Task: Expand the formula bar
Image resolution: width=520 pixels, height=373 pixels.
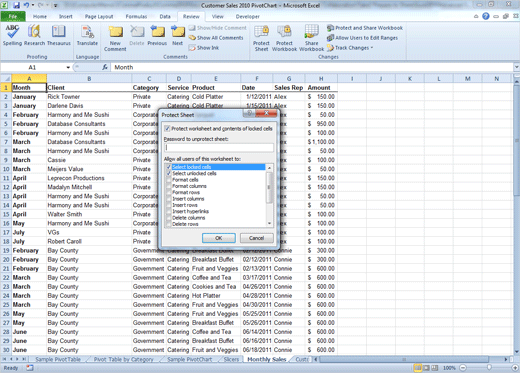Action: tap(516, 67)
